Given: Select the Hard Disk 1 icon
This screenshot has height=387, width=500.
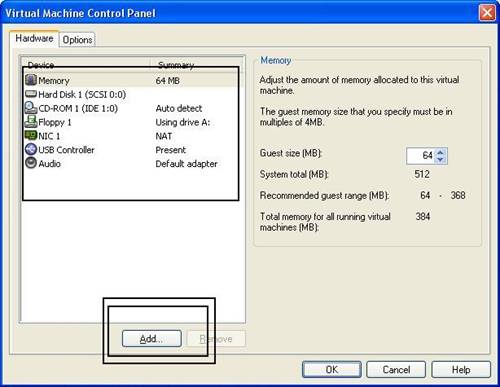Looking at the screenshot, I should (x=31, y=94).
